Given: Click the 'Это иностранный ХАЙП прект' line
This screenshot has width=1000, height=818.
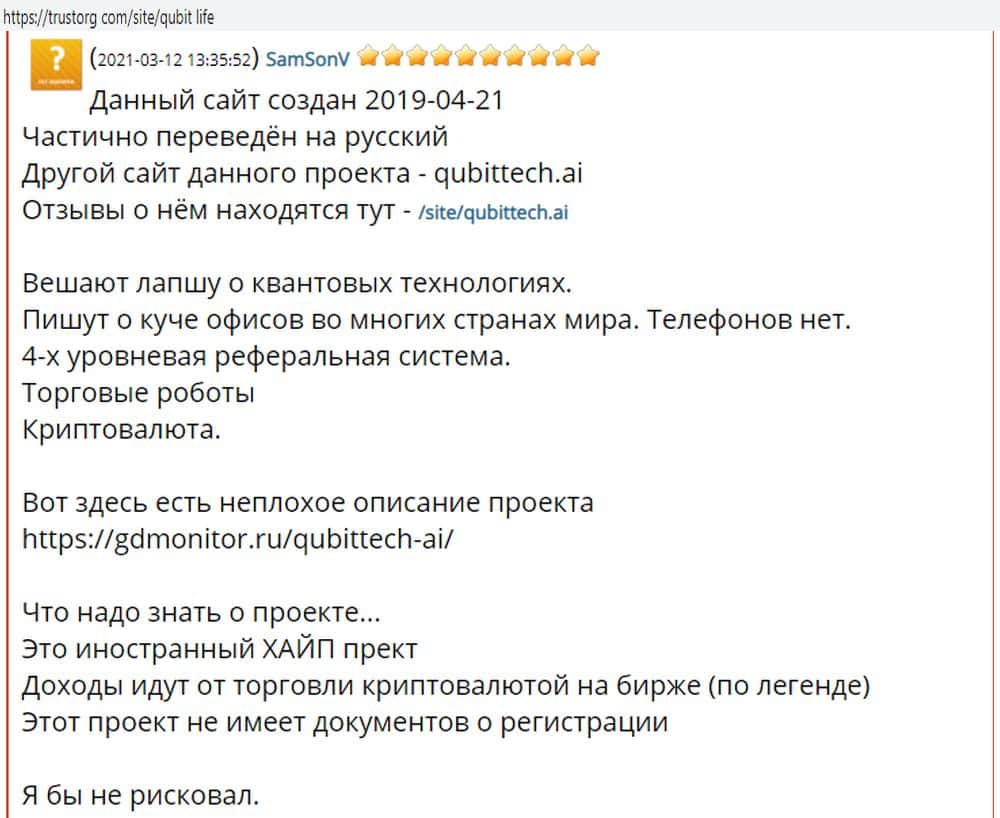Looking at the screenshot, I should coord(219,648).
